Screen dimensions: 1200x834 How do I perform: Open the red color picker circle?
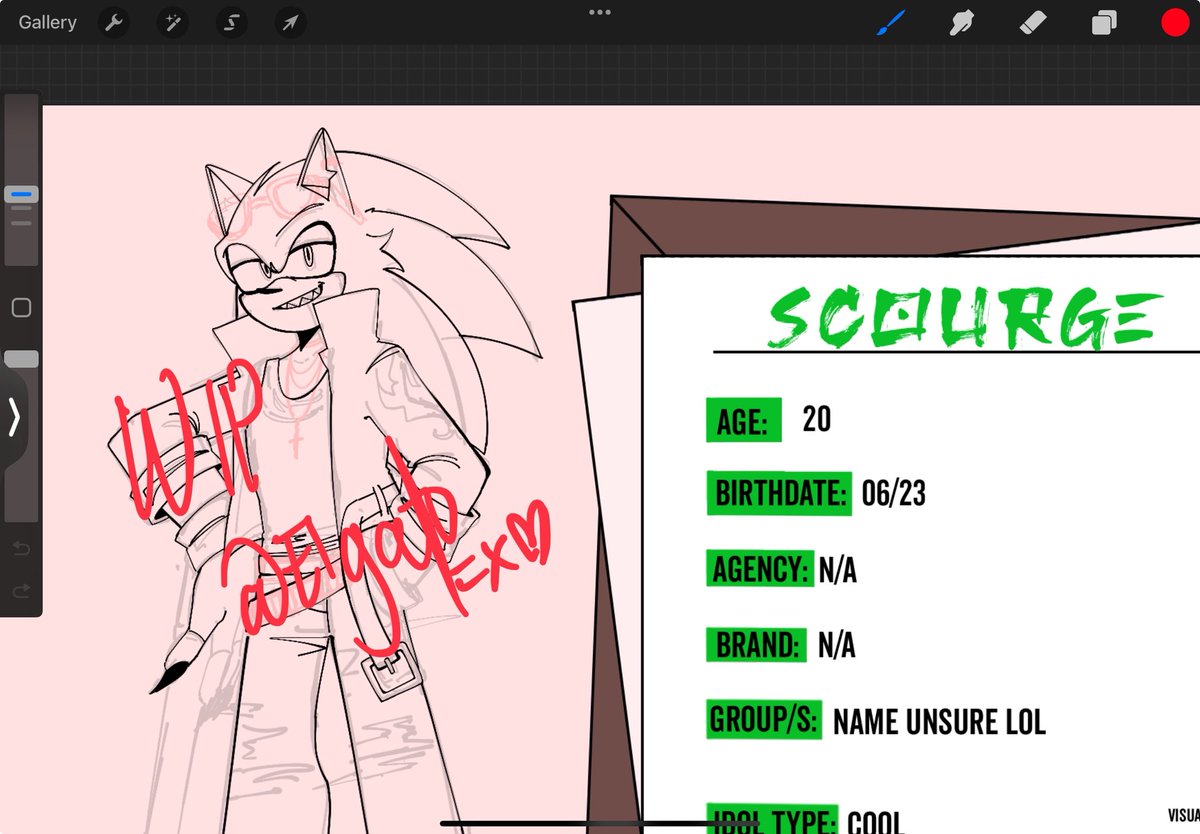pos(1175,22)
